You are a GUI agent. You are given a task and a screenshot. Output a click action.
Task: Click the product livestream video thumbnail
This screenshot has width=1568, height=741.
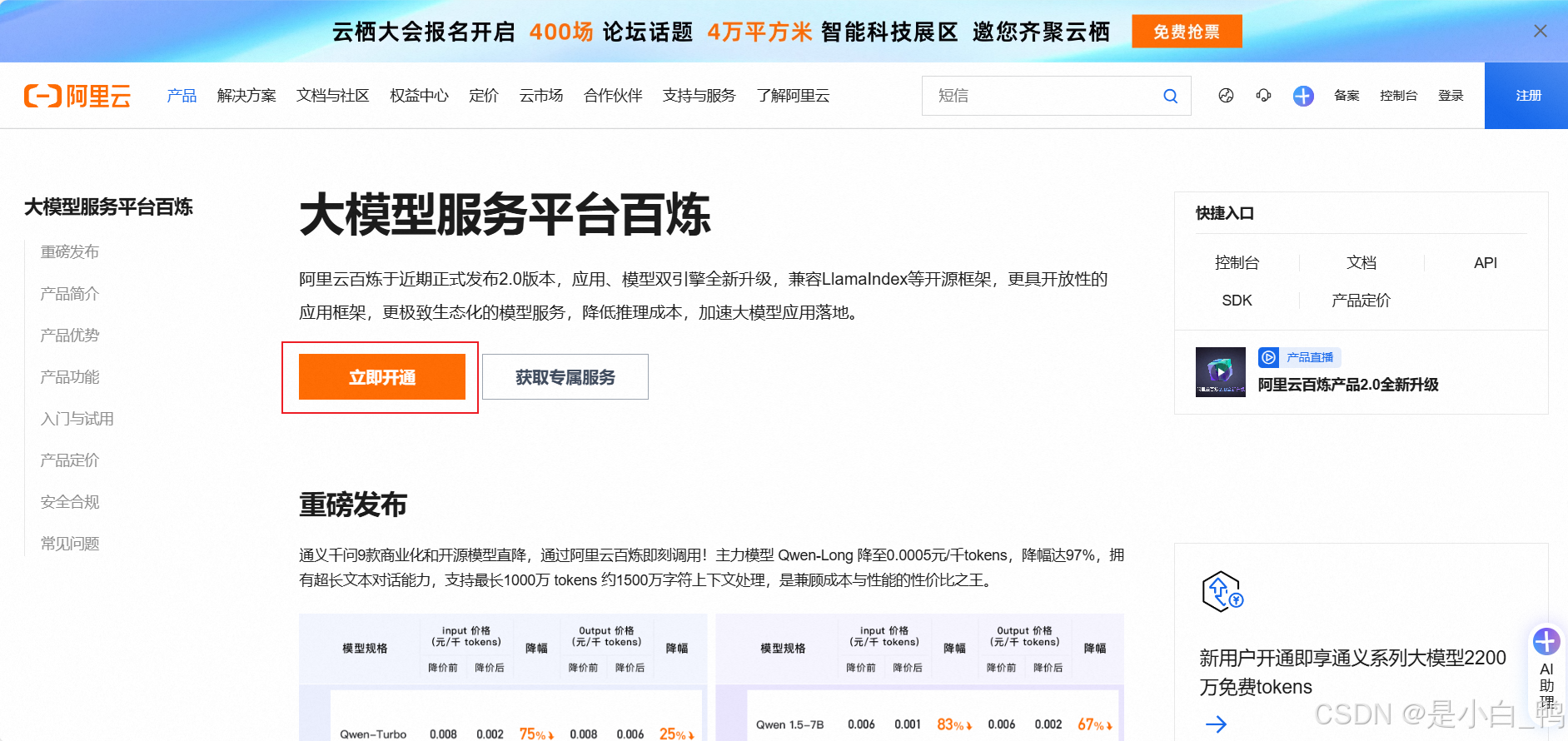click(x=1221, y=372)
